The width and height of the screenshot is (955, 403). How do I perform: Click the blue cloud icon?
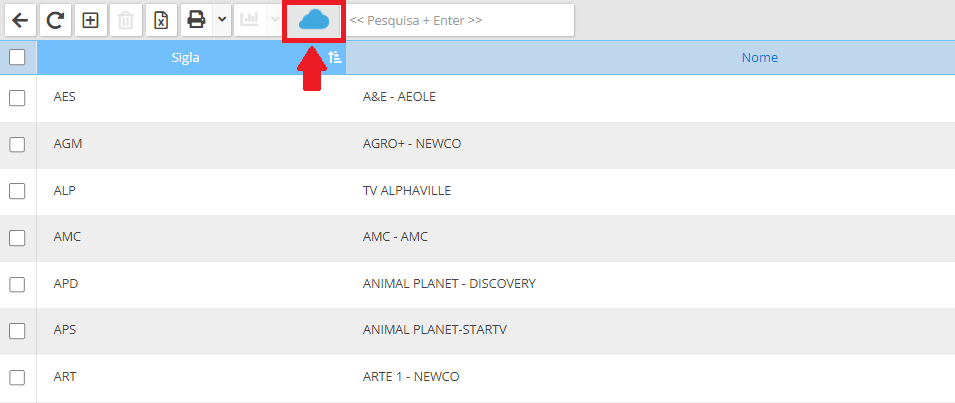(x=314, y=21)
